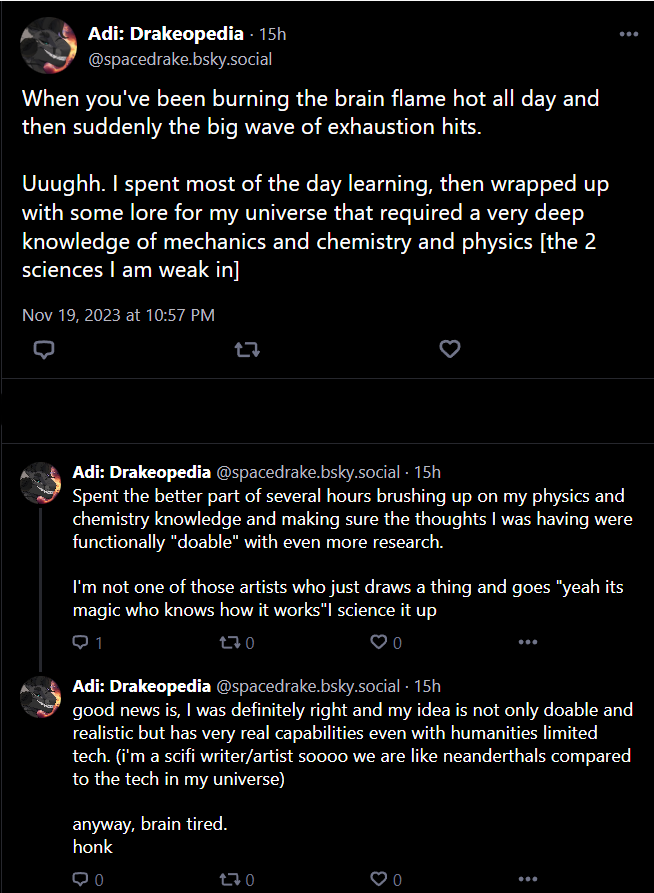The height and width of the screenshot is (893, 654).
Task: Click the first reply's profile avatar
Action: (40, 483)
